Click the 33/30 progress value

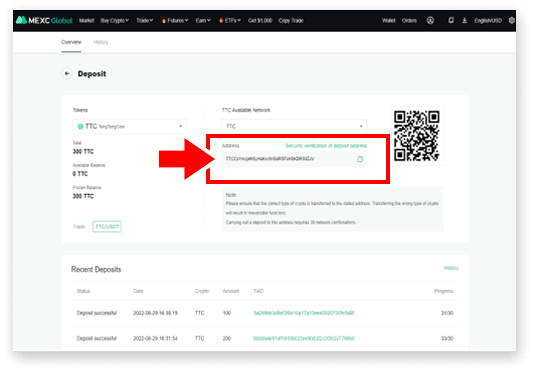pos(447,338)
